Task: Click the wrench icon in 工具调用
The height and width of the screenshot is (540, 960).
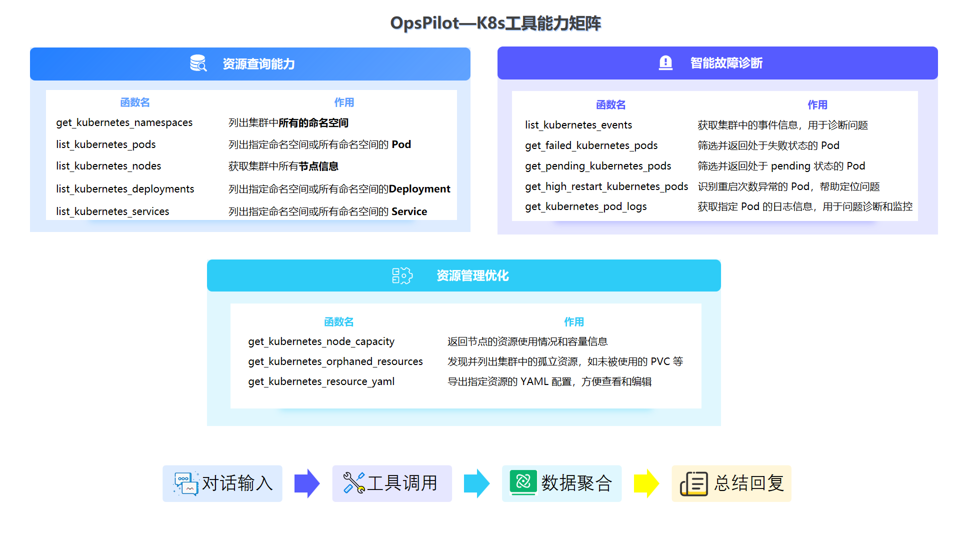Action: [x=354, y=483]
